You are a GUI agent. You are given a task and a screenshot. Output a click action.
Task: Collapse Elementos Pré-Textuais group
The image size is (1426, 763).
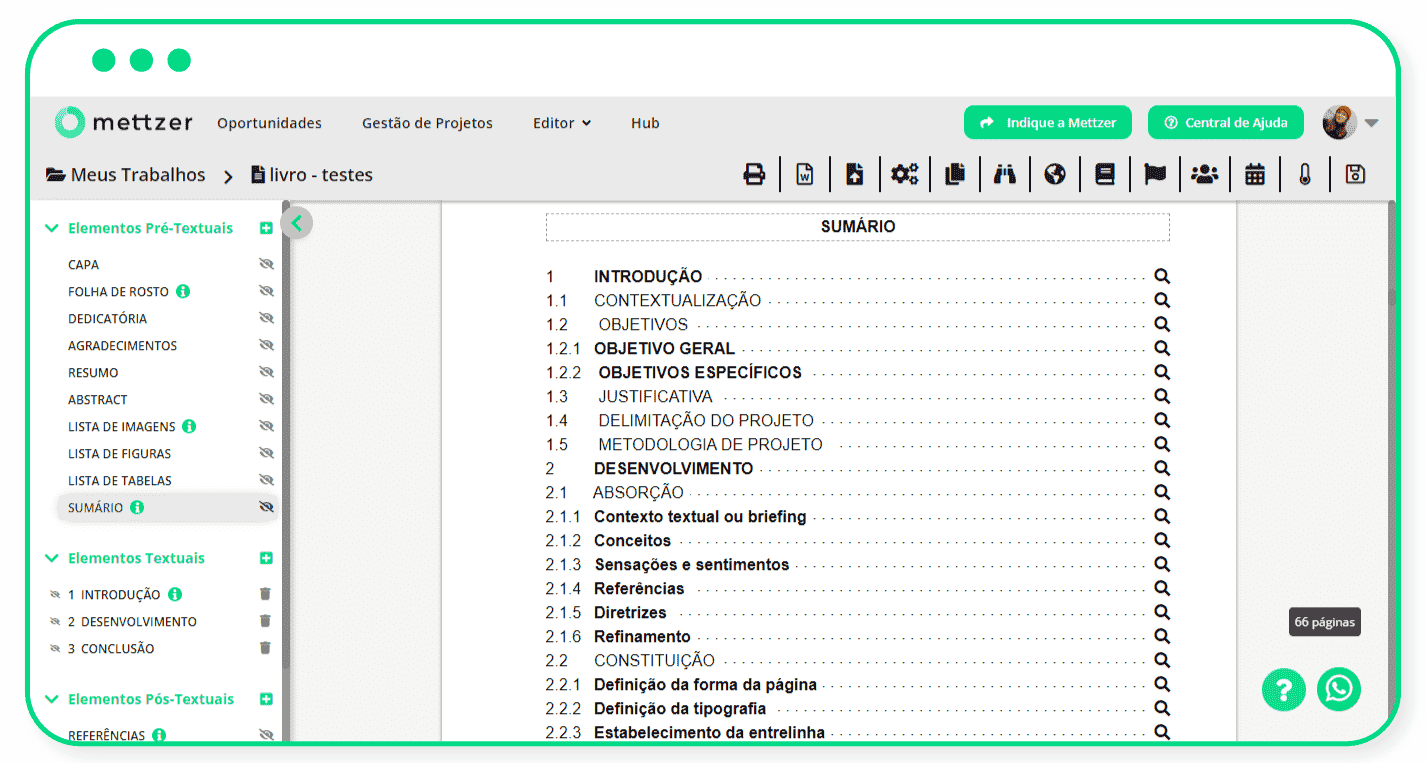[52, 228]
